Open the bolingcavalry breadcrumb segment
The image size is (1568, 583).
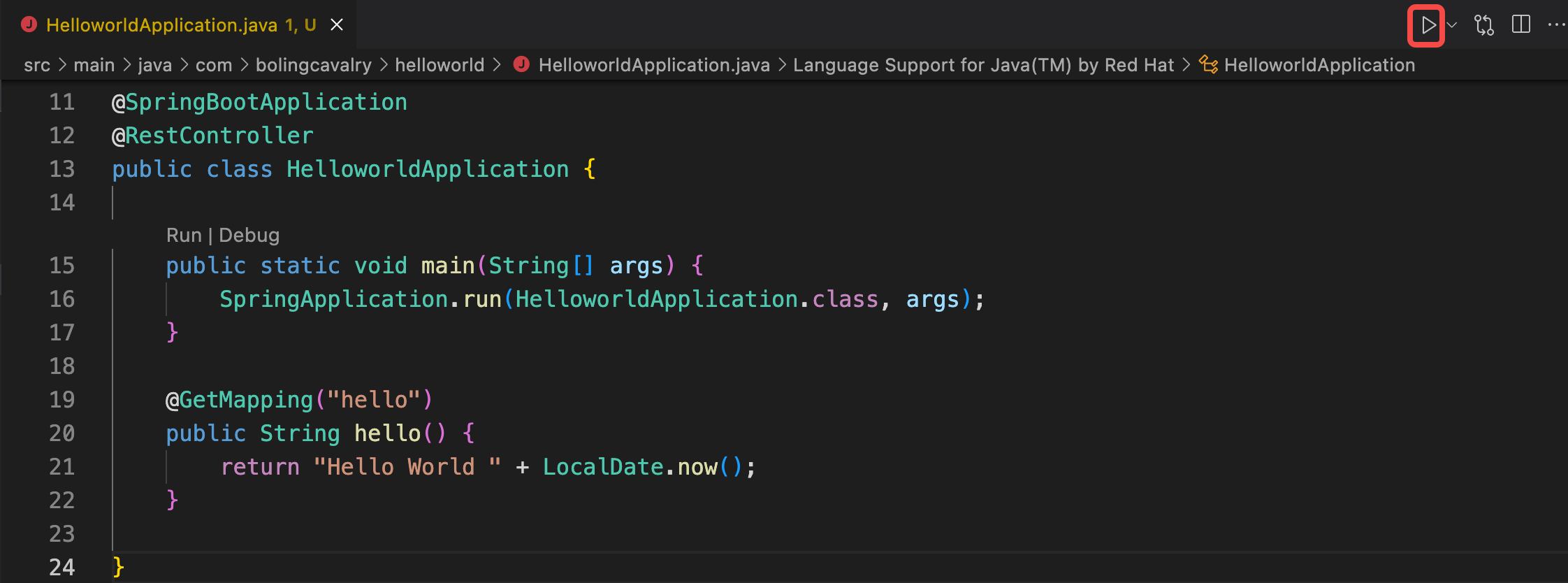(x=314, y=65)
